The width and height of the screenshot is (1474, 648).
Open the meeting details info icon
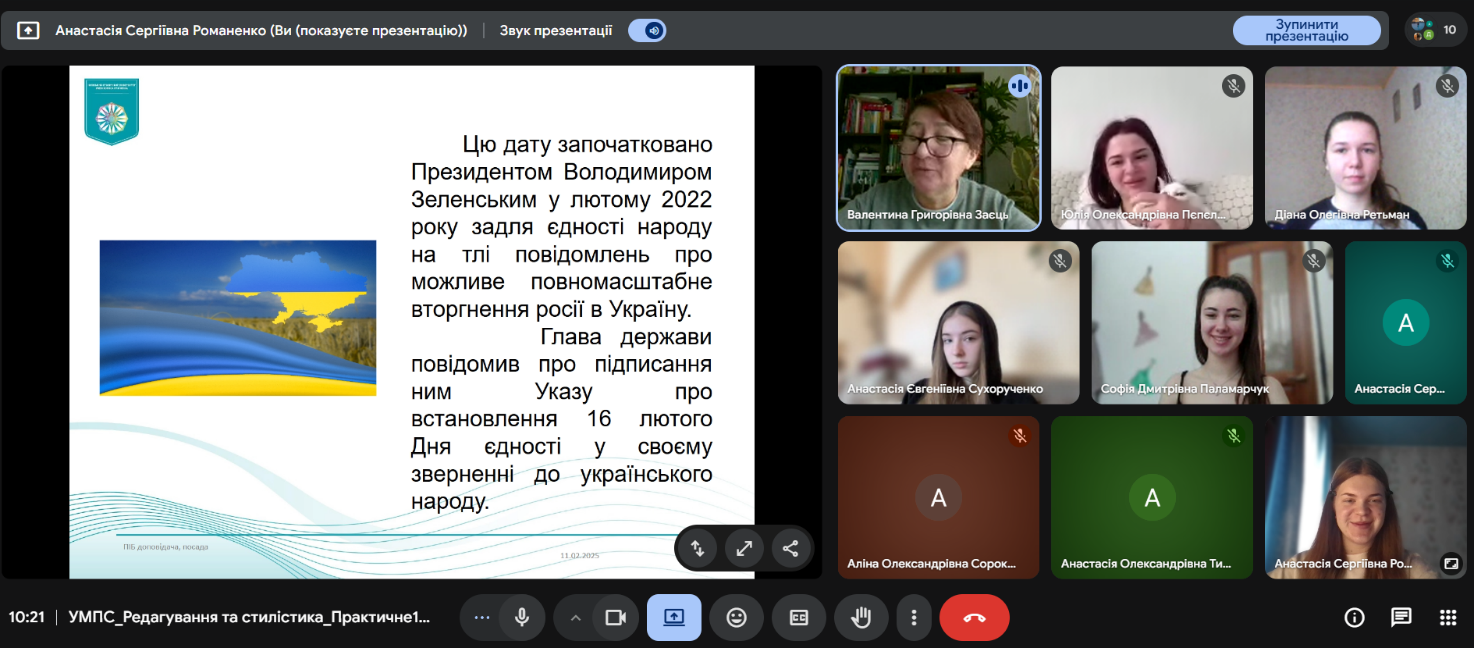point(1355,618)
